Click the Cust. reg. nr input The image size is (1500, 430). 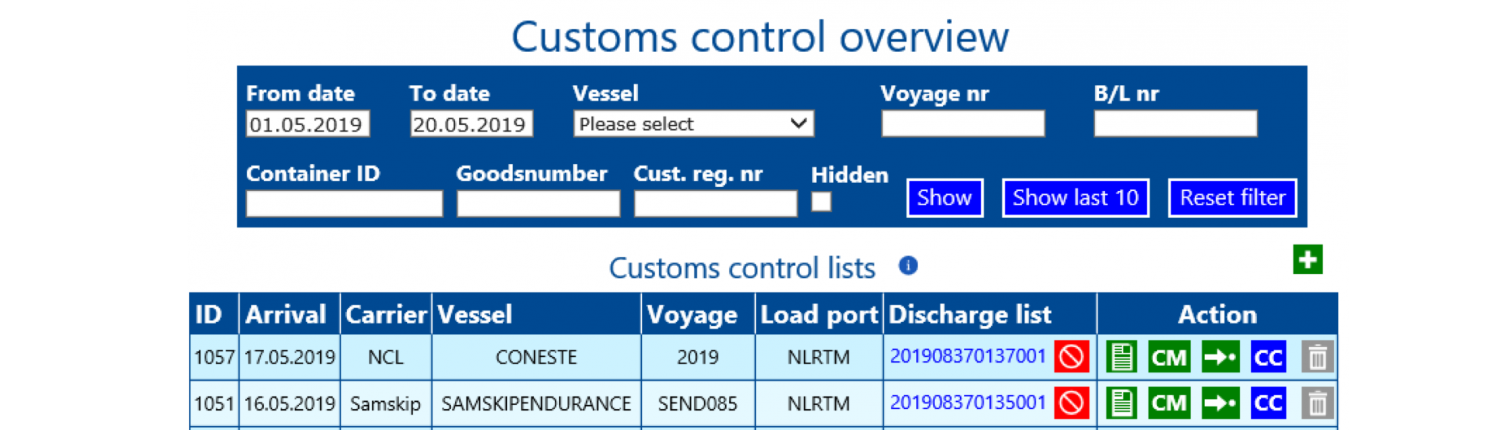point(716,204)
